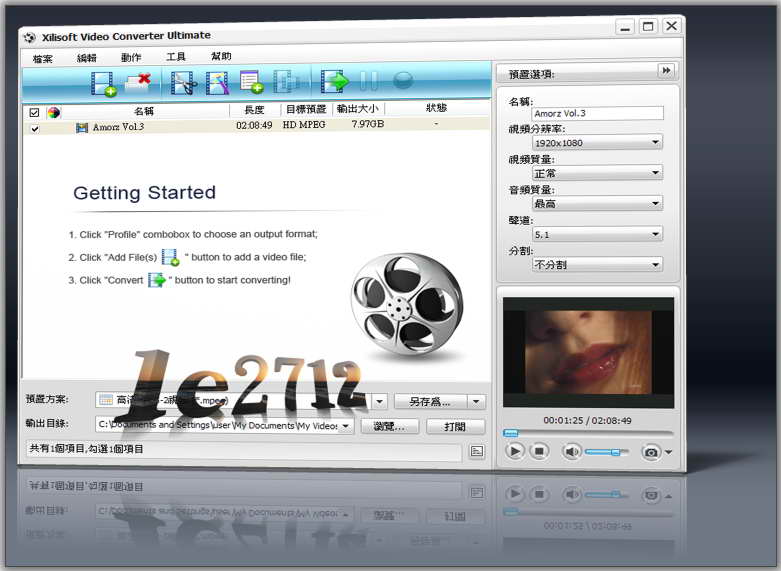
Task: Click the 另存為... button
Action: pos(431,401)
